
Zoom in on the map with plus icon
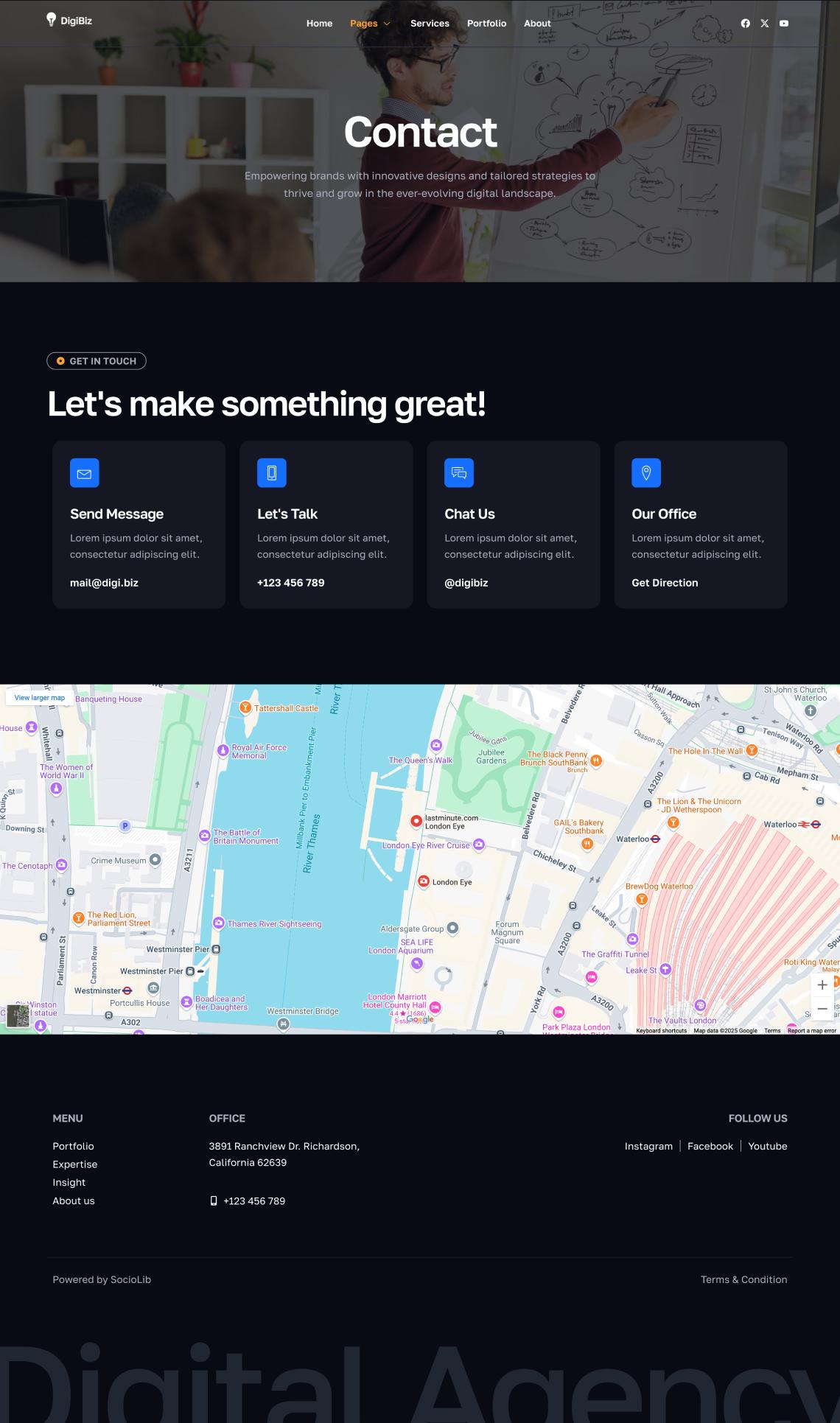point(822,985)
